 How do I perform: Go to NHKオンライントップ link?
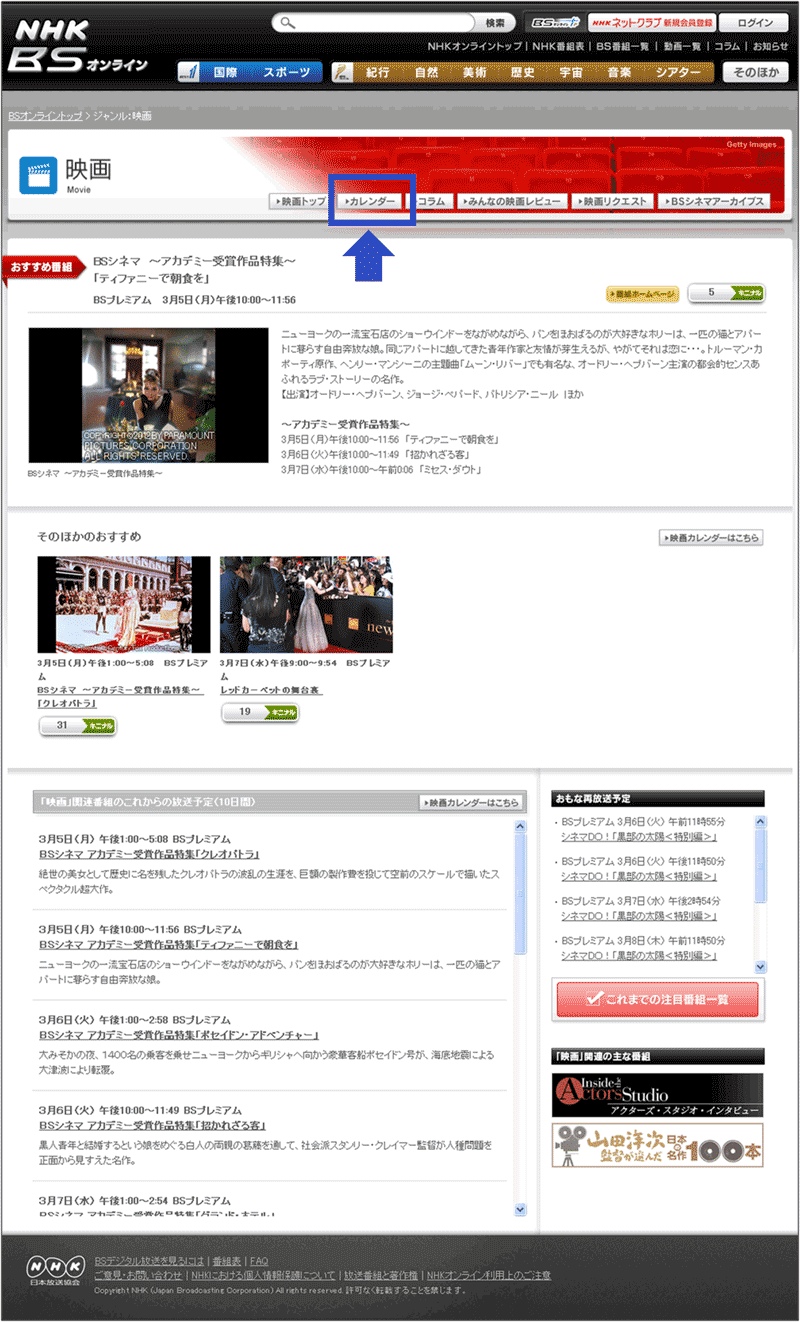pos(475,46)
